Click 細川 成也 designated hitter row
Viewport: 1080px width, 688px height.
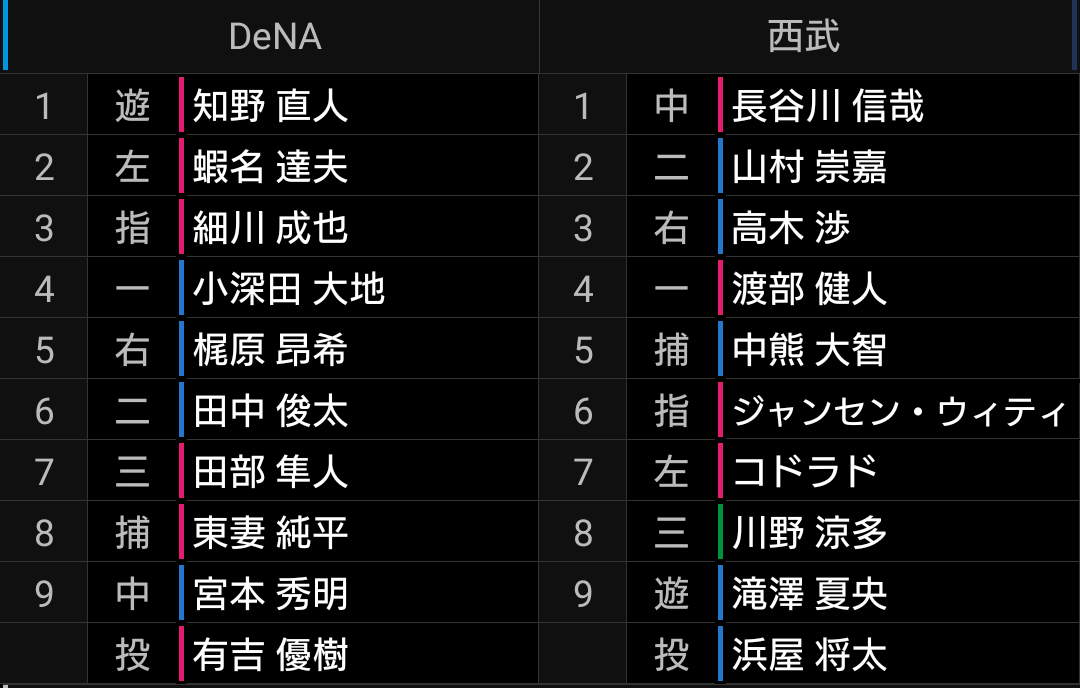(x=270, y=227)
